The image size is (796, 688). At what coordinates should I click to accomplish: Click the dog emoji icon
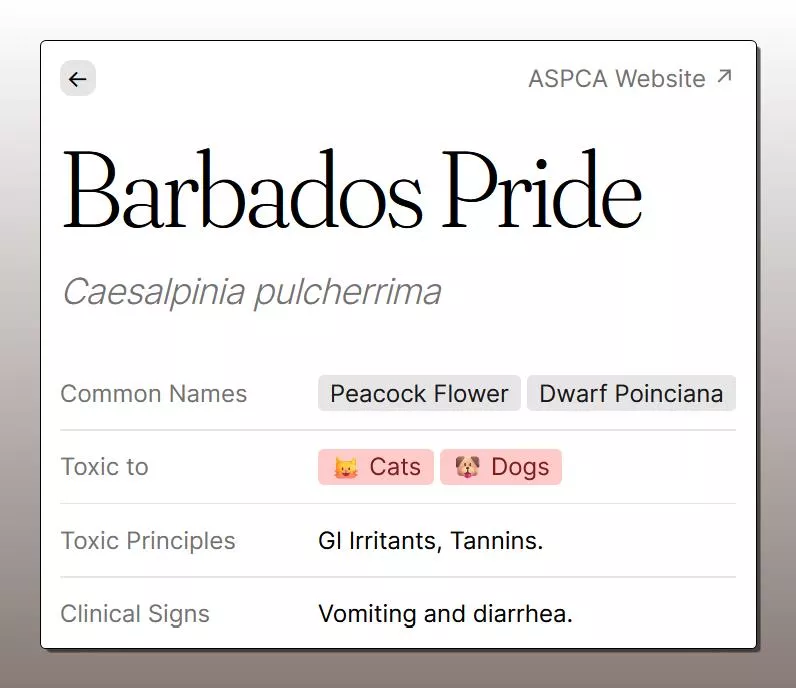467,467
